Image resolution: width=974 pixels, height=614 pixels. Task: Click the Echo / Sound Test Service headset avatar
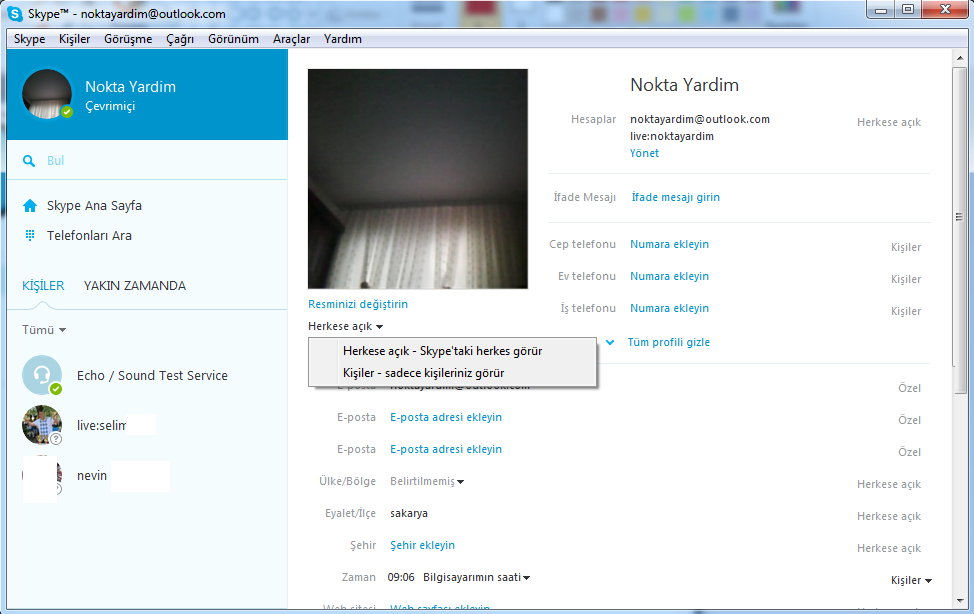(x=42, y=375)
